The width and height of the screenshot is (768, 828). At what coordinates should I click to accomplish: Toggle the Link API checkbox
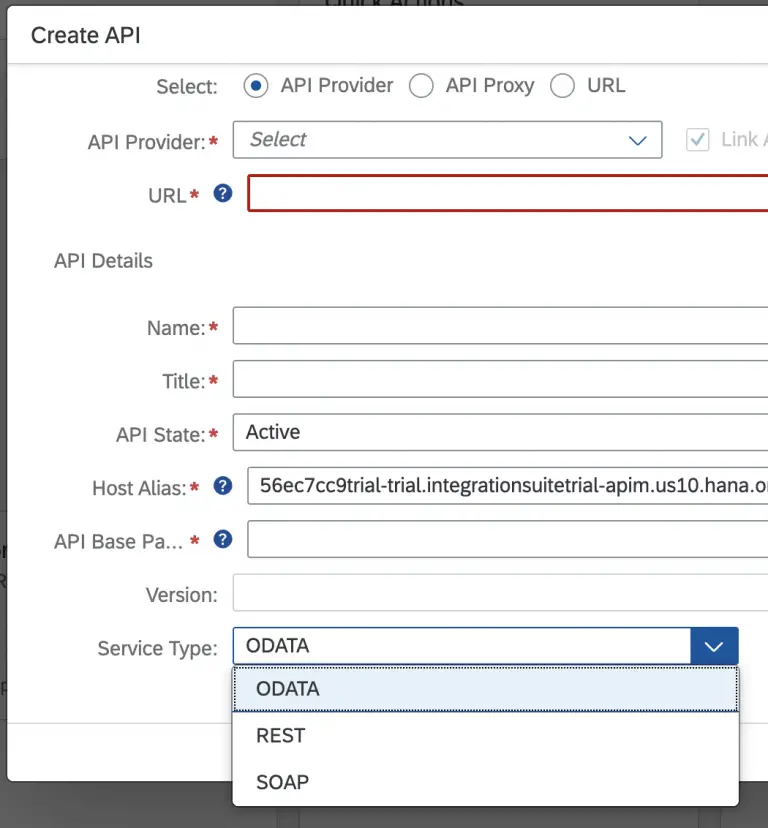(697, 140)
